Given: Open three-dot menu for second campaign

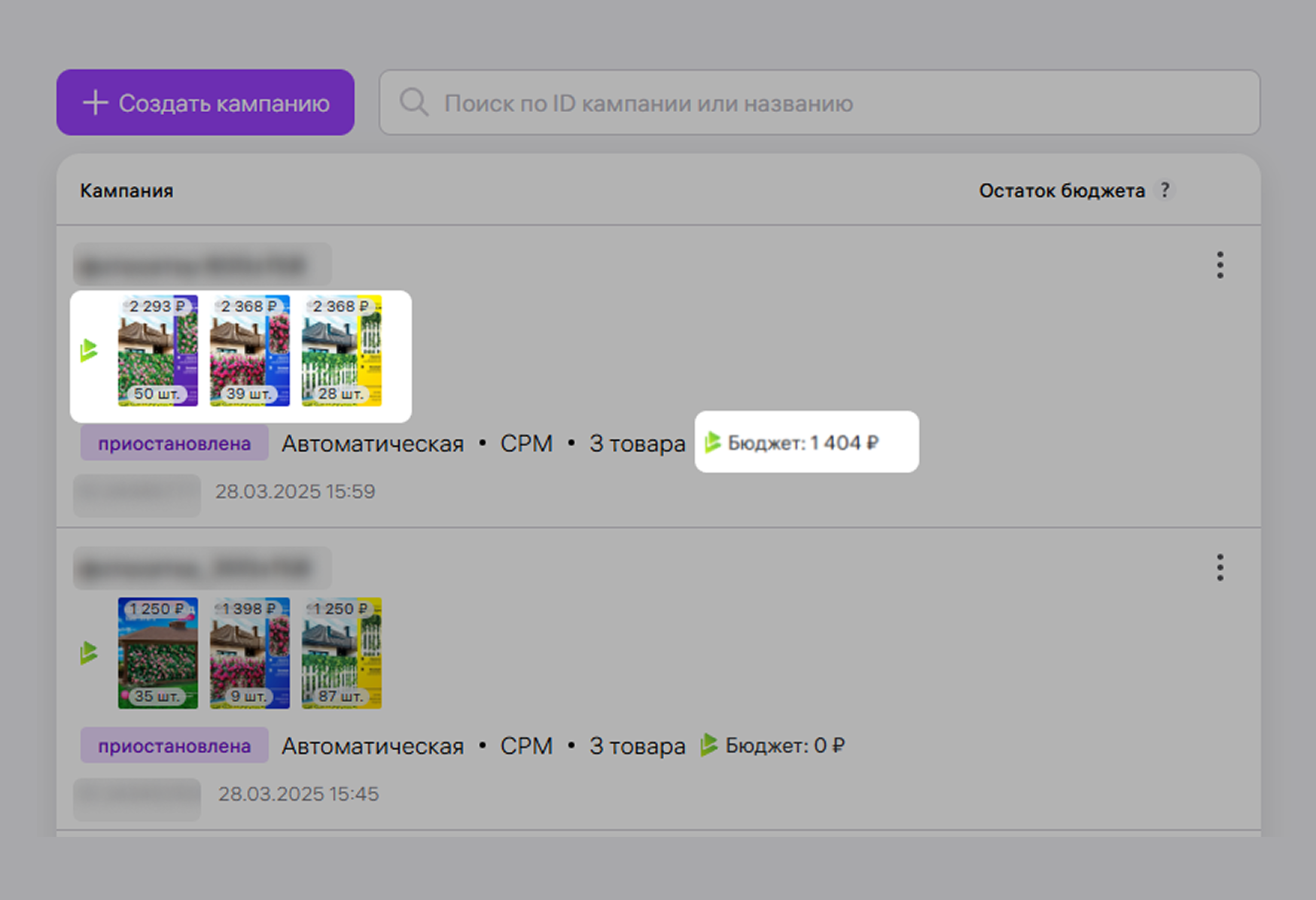Looking at the screenshot, I should [1220, 567].
